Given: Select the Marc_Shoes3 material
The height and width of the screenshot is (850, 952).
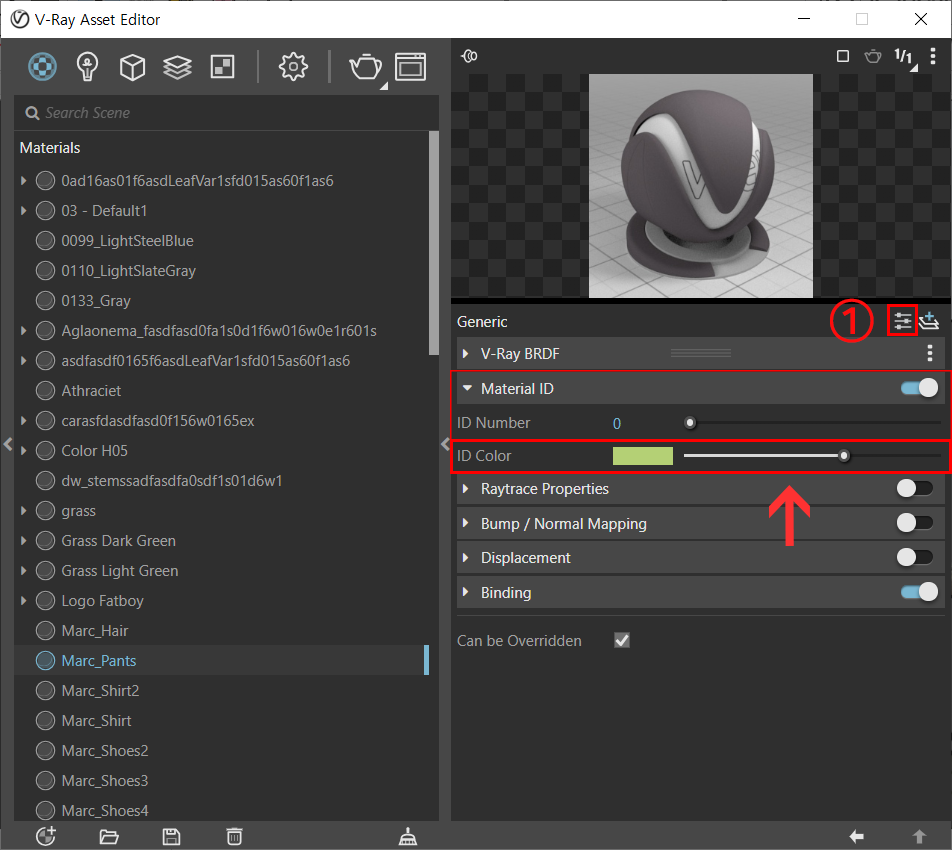Looking at the screenshot, I should coord(221,780).
